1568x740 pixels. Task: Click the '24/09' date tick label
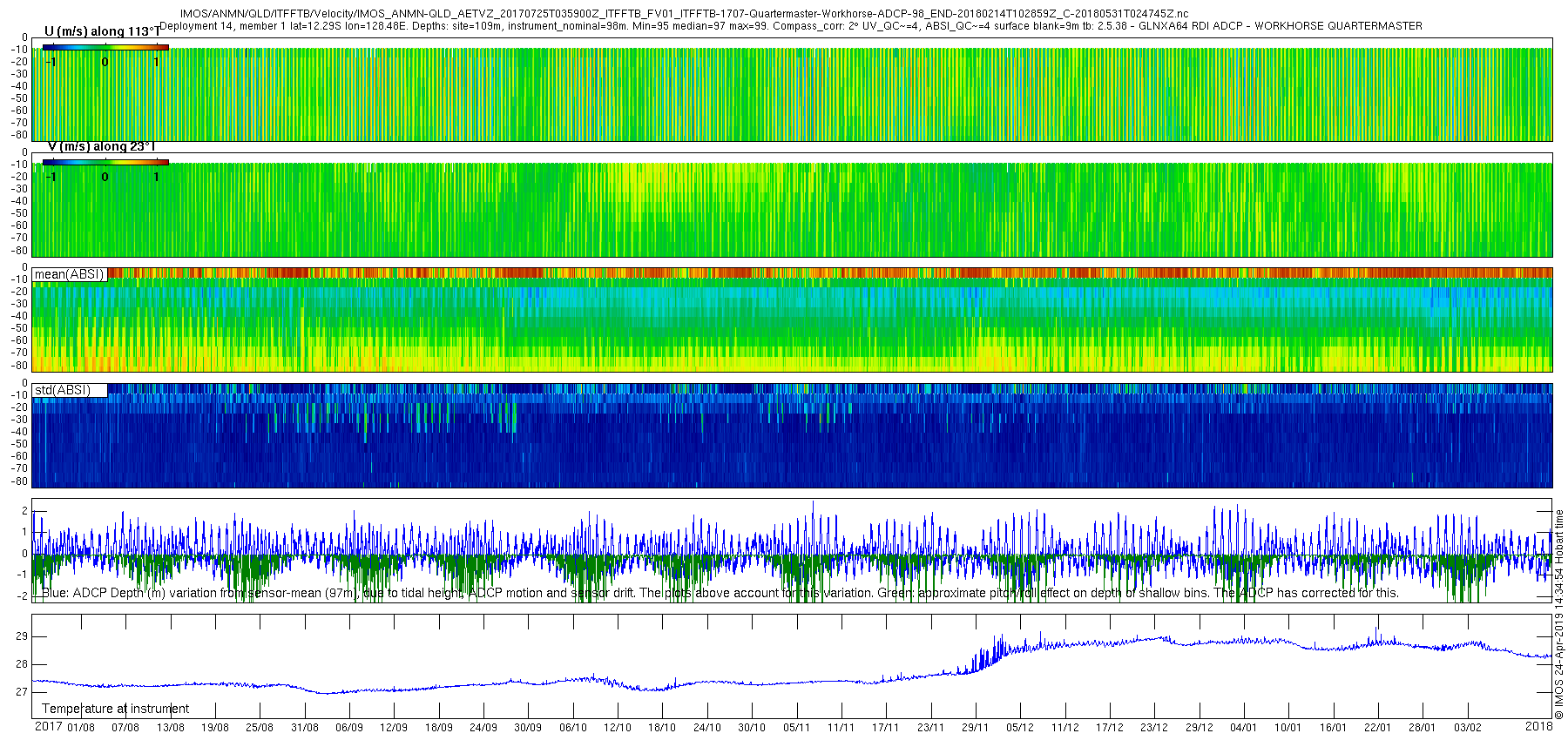click(x=483, y=728)
